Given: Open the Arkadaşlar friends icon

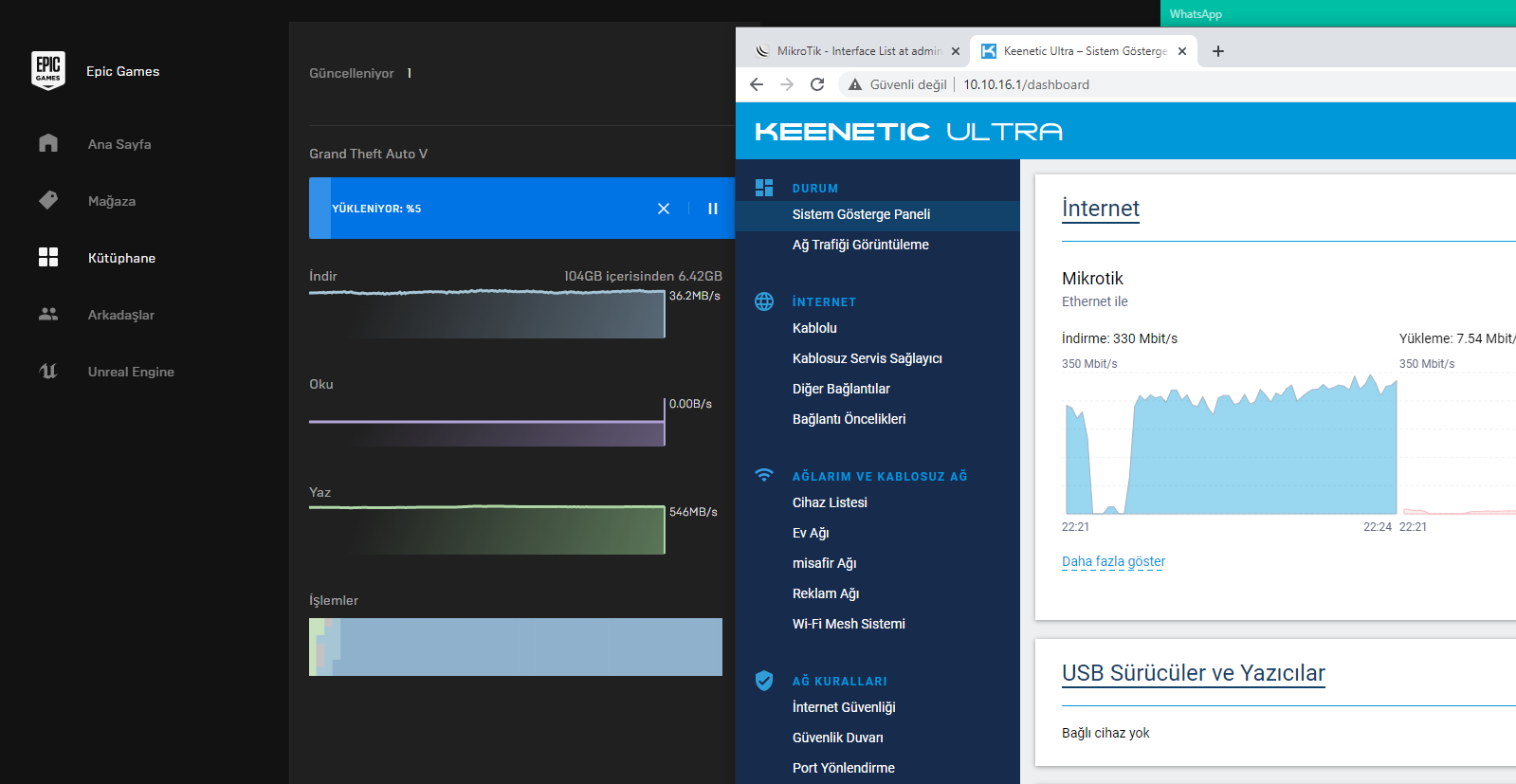Looking at the screenshot, I should coord(48,314).
